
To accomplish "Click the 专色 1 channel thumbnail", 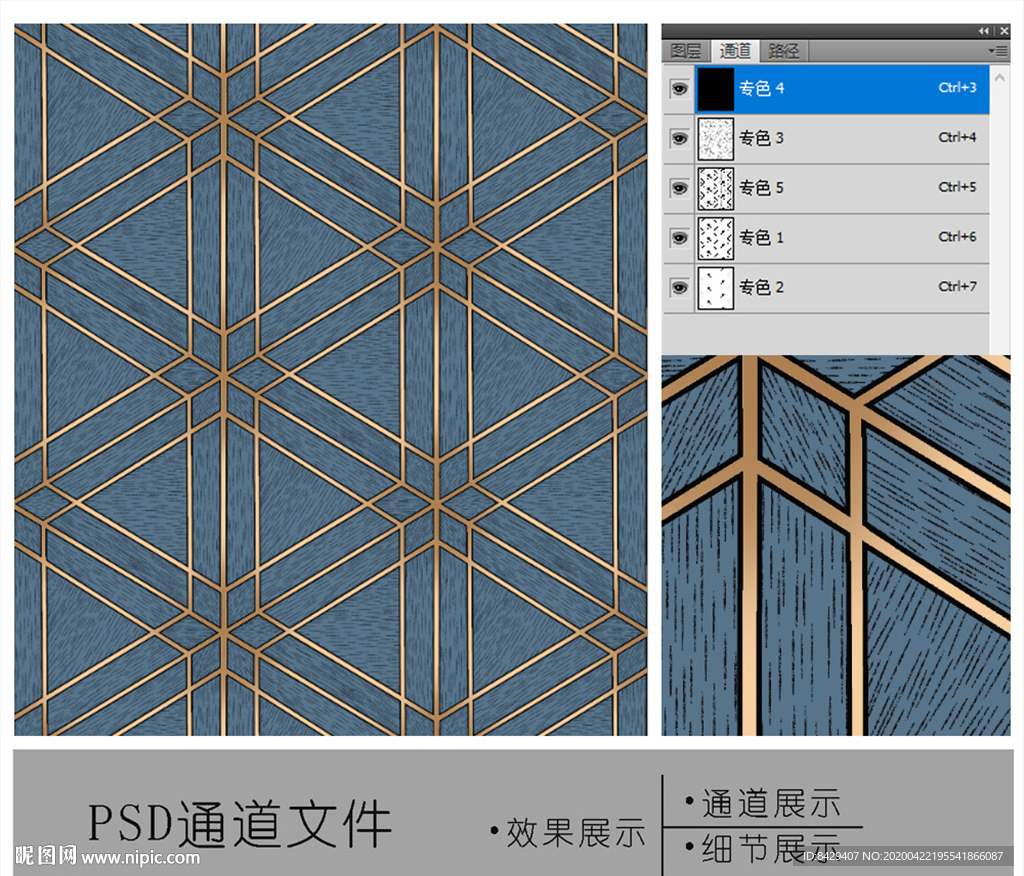I will [x=716, y=238].
